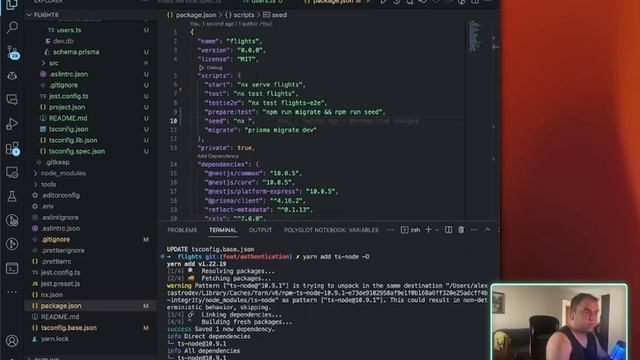Open Source Control view with badge
Screen dimensions: 640x360
12,52
